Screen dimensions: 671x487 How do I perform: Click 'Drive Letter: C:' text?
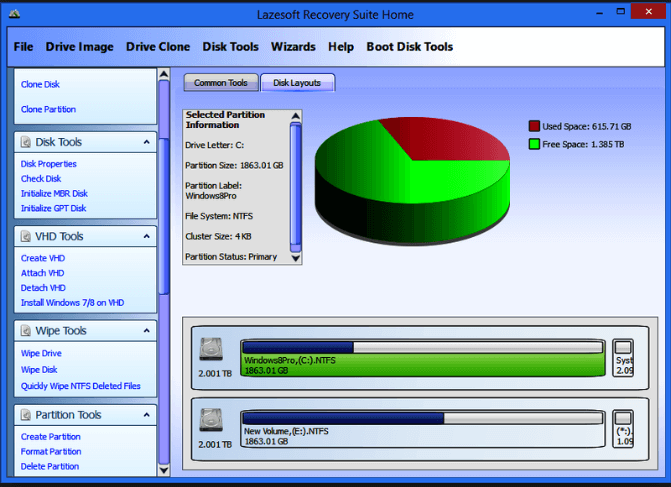pos(214,145)
